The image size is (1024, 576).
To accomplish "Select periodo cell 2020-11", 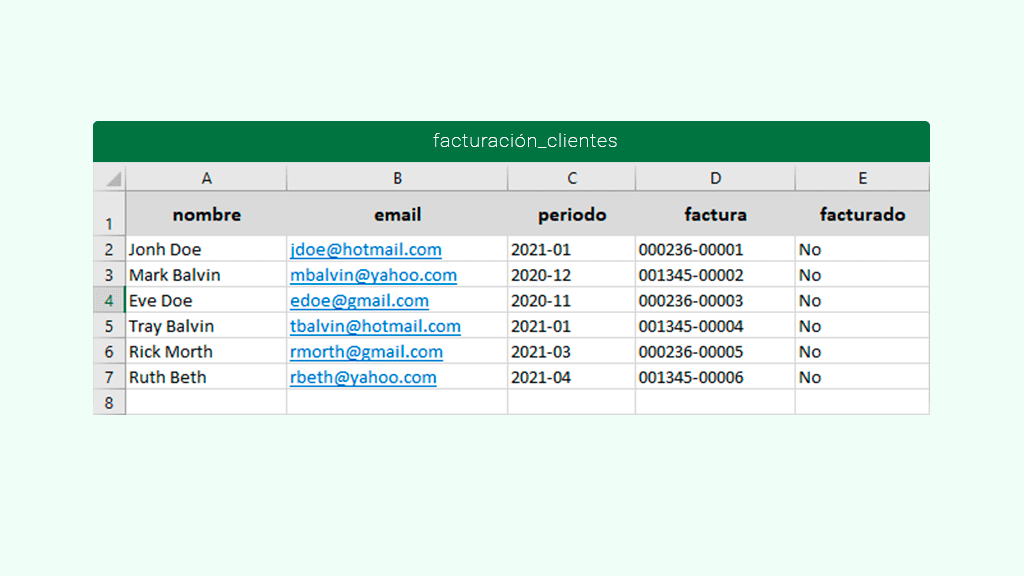I will 571,300.
